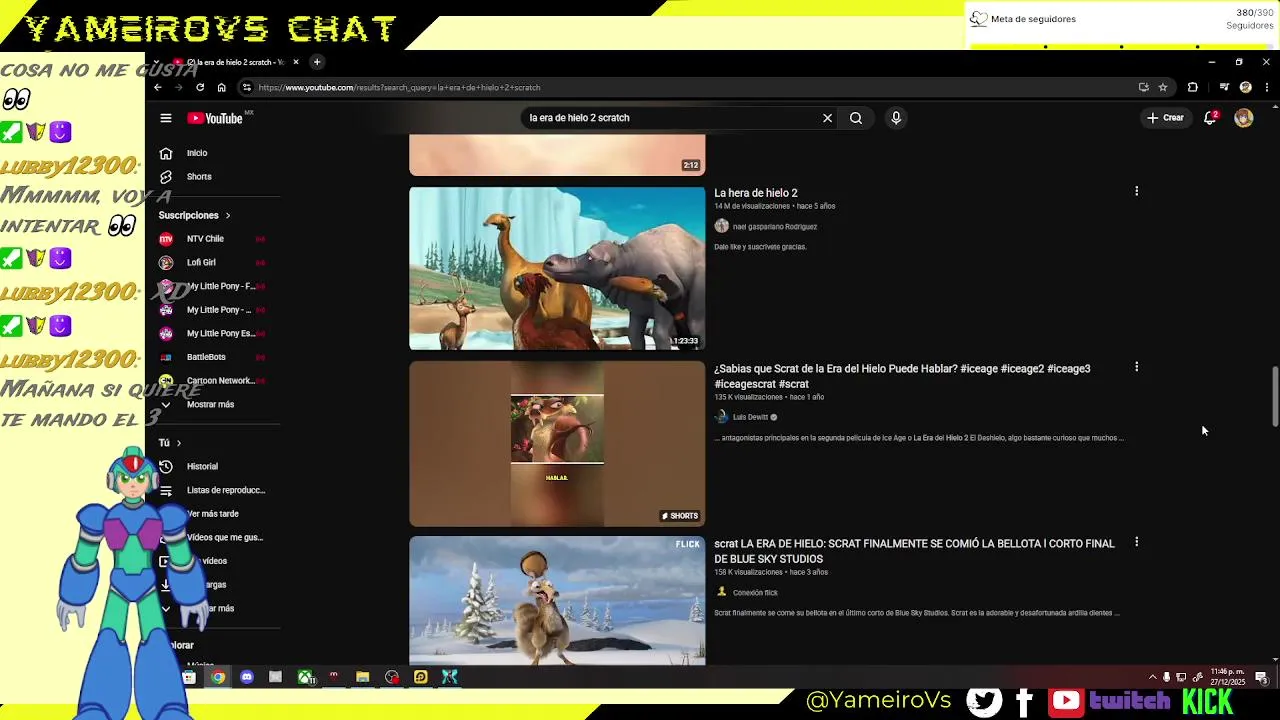This screenshot has height=720, width=1280.
Task: Open the Xbox app from the taskbar
Action: click(305, 677)
